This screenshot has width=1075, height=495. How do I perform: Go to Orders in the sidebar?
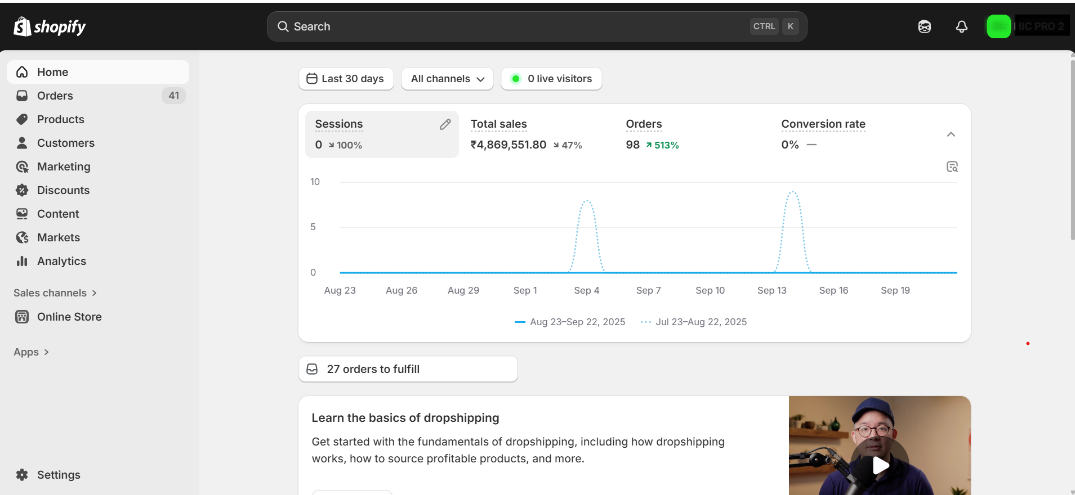(x=55, y=96)
